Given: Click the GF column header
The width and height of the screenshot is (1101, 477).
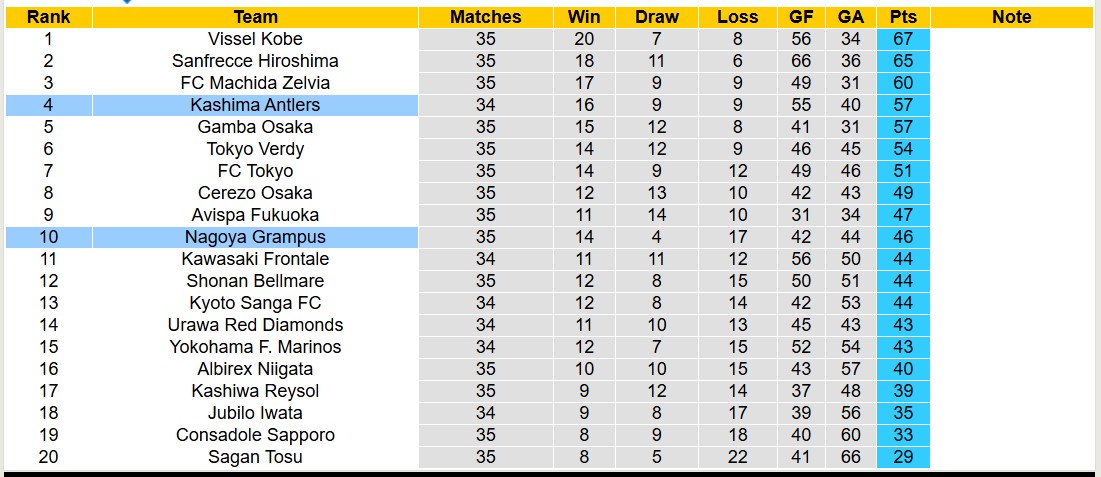Looking at the screenshot, I should point(801,17).
